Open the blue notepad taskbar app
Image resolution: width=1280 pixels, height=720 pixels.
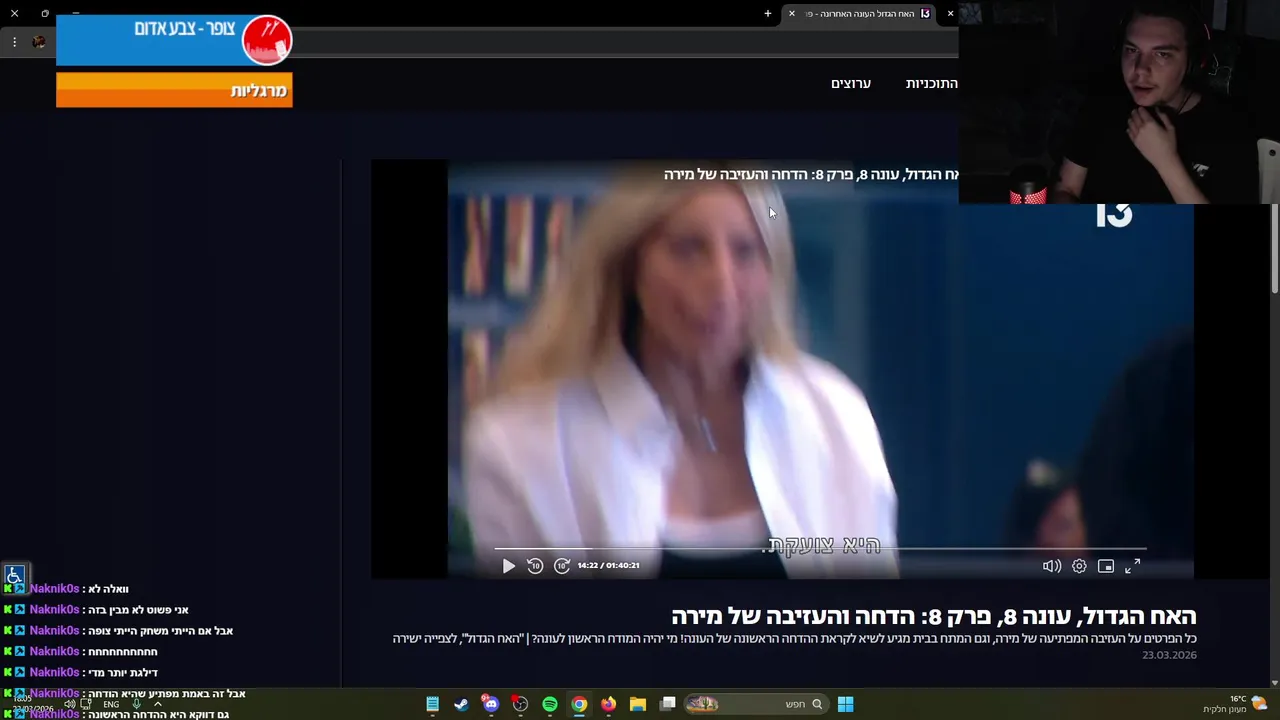point(432,704)
